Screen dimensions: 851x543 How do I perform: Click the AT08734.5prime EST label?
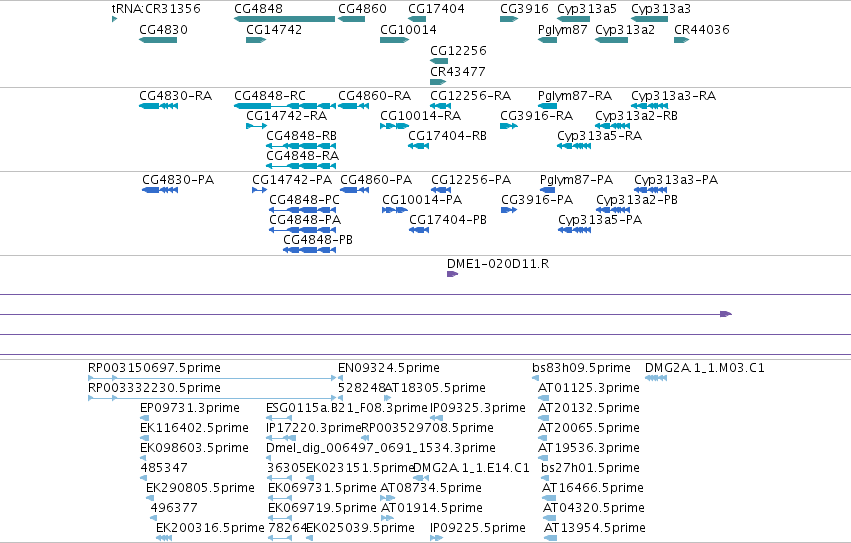pyautogui.click(x=431, y=488)
